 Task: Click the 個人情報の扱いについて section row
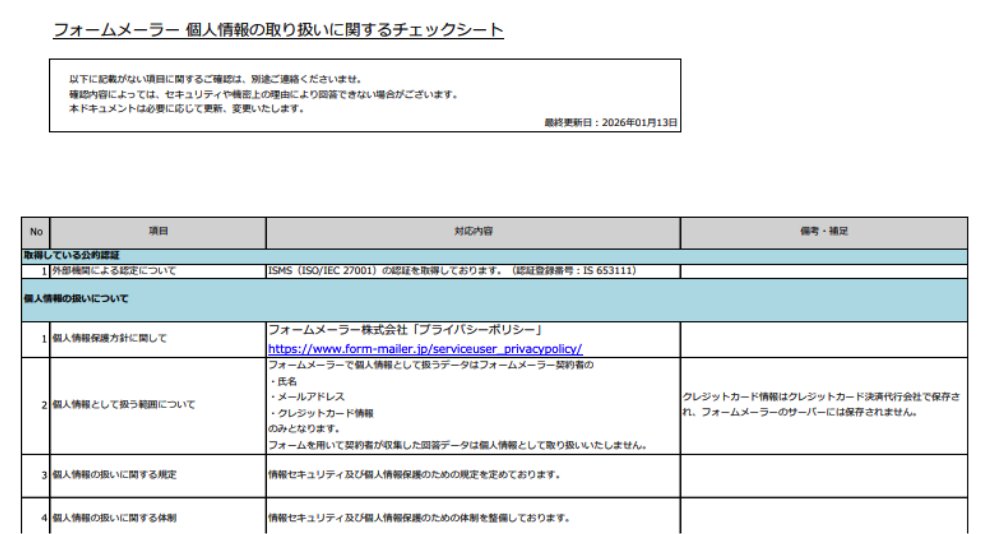pos(494,300)
